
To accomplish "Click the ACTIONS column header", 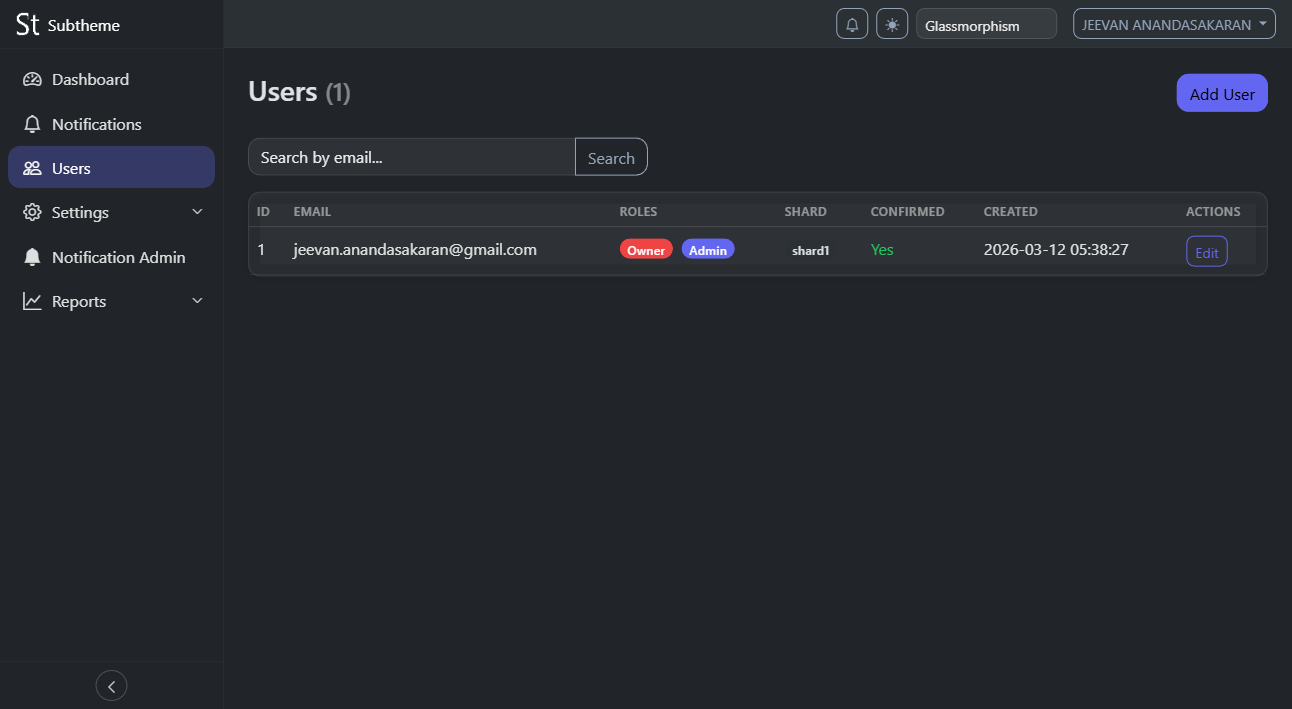I will (1213, 211).
